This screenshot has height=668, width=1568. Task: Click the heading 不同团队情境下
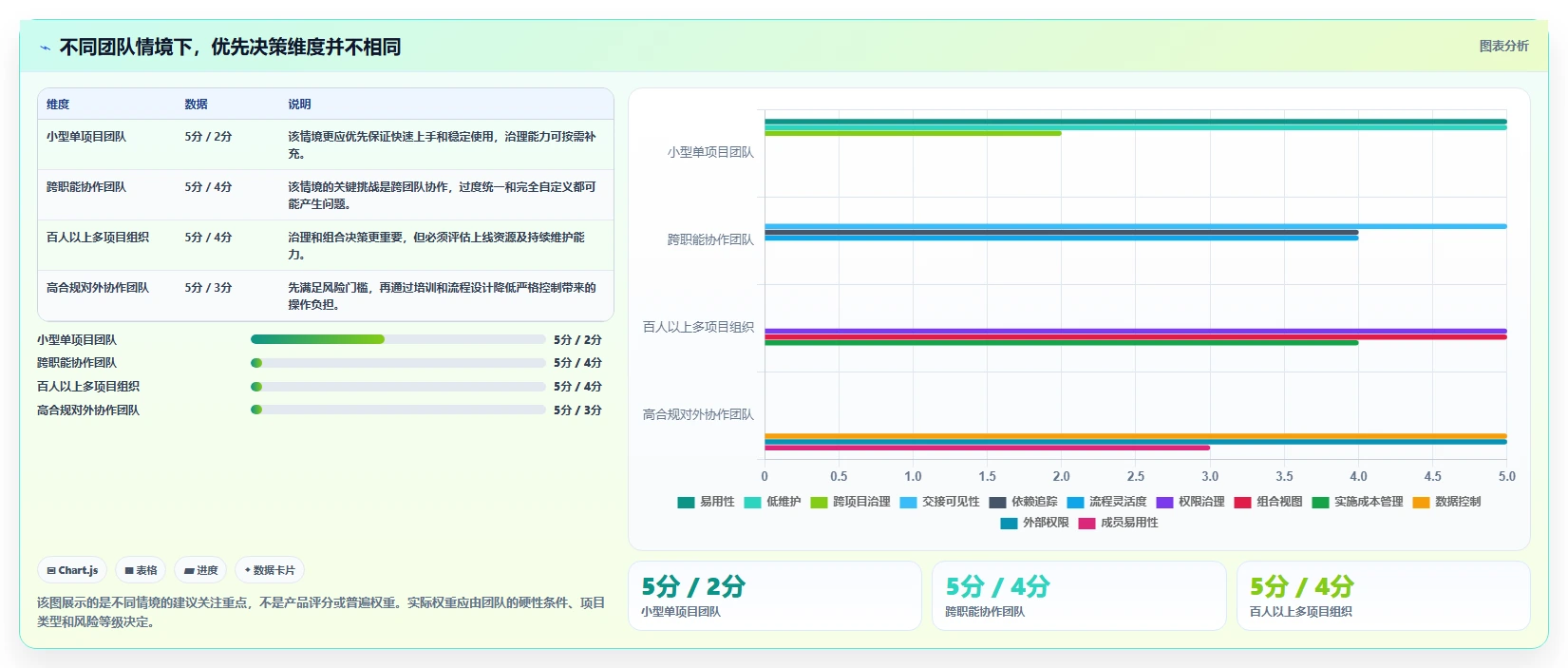231,47
